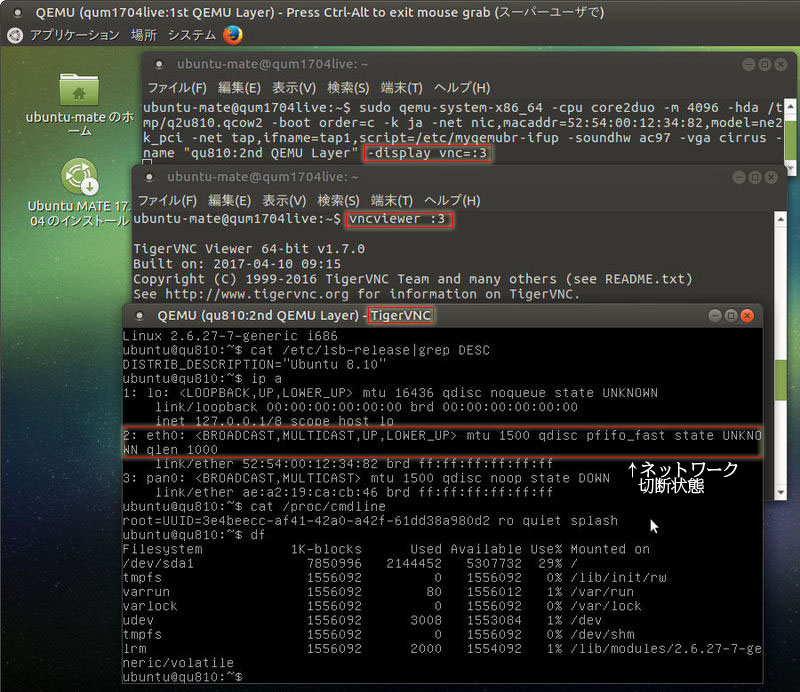
Task: Open 編集(E) menu in the top terminal
Action: 239,88
